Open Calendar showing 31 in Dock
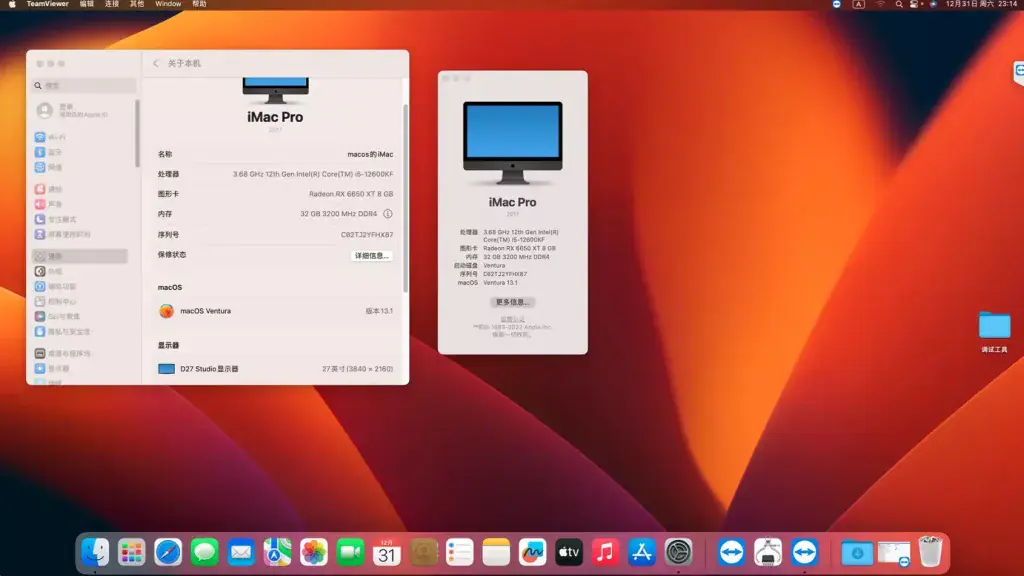 click(387, 552)
